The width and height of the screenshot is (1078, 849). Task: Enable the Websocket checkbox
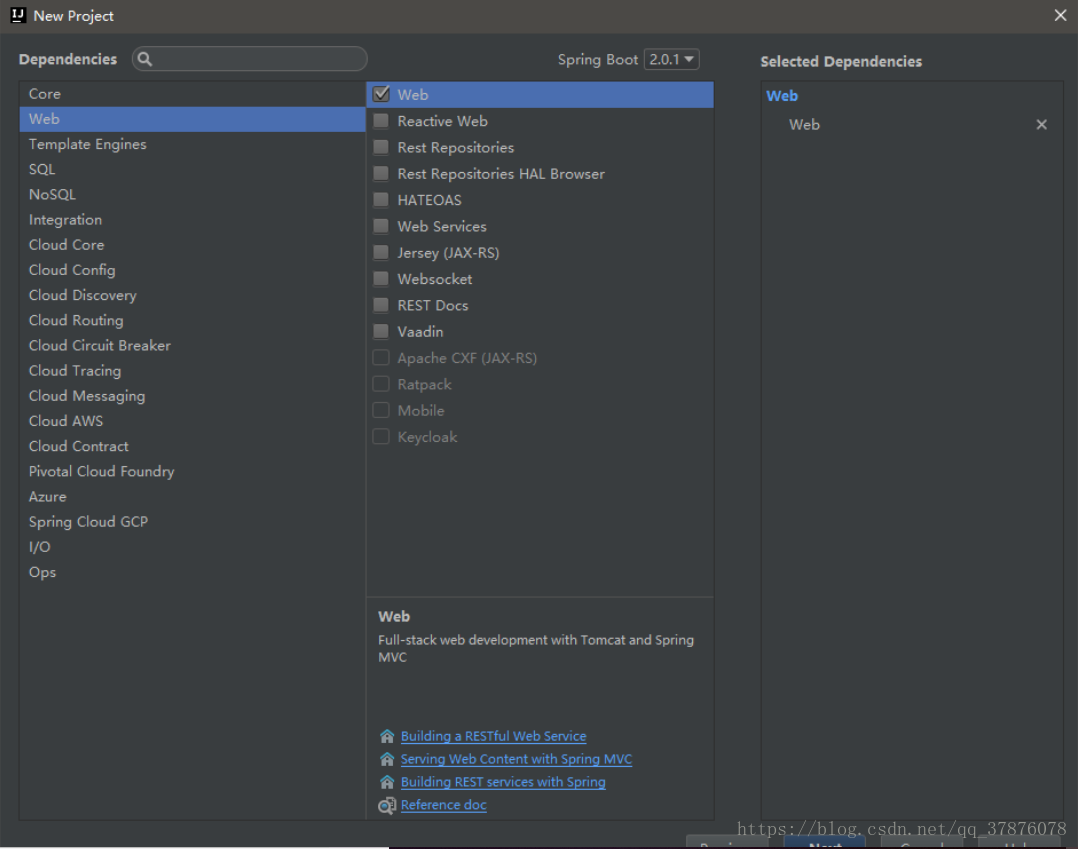coord(381,279)
